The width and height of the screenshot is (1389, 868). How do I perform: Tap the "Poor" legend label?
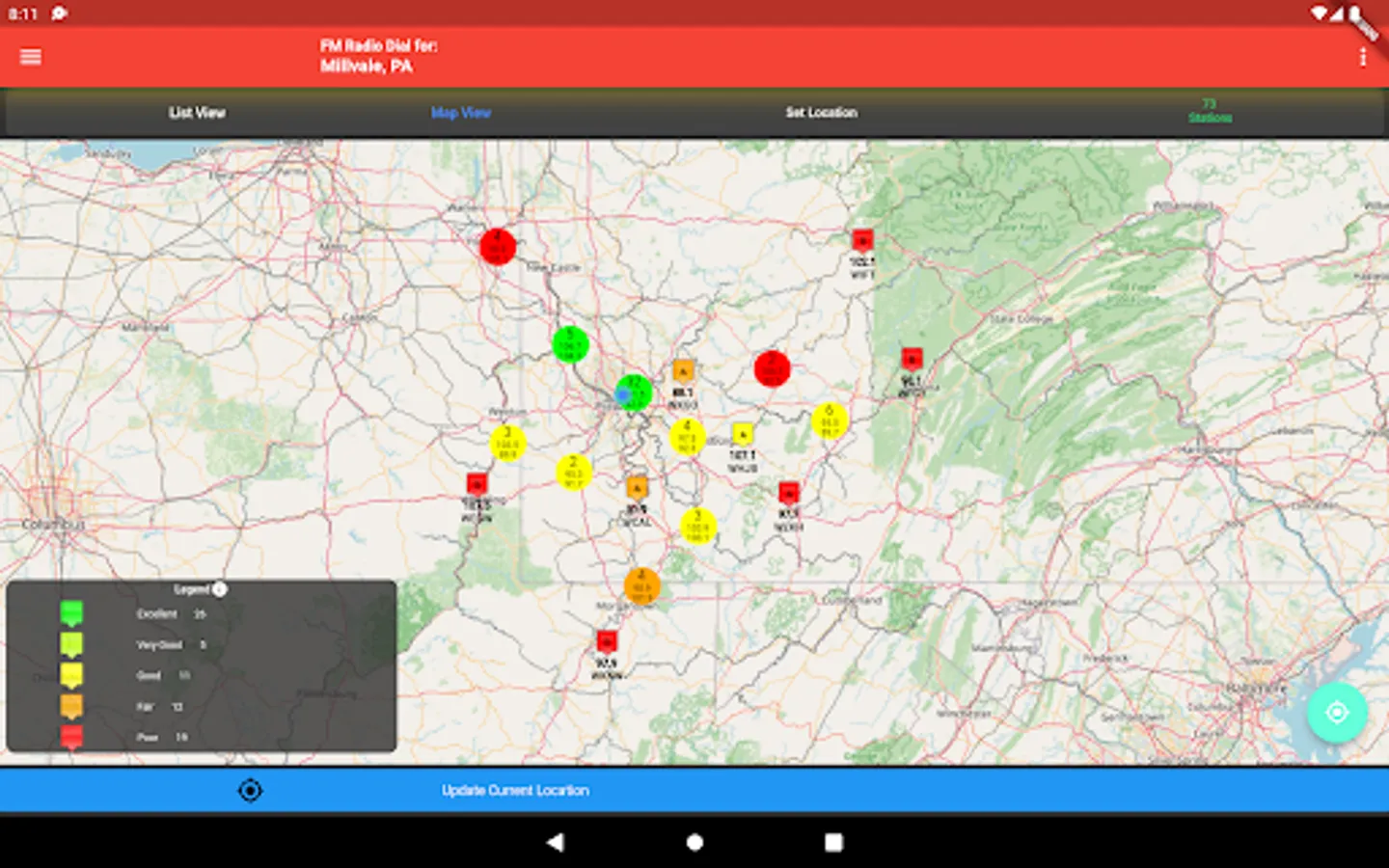coord(147,738)
